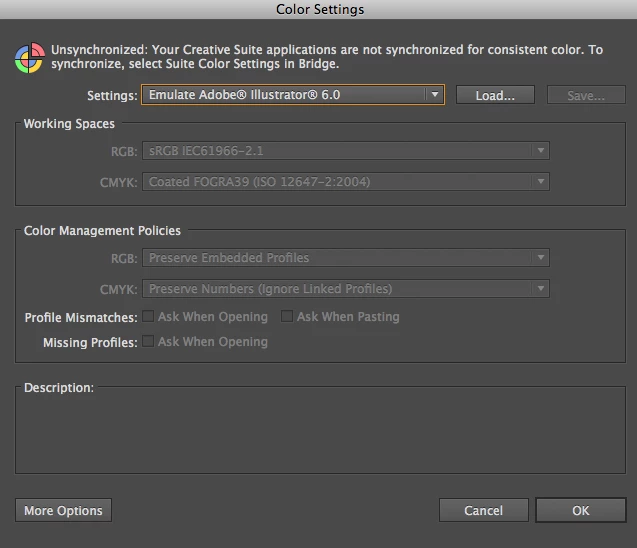This screenshot has width=637, height=548.
Task: Click the 'Profile Mismatches:' label
Action: point(81,317)
